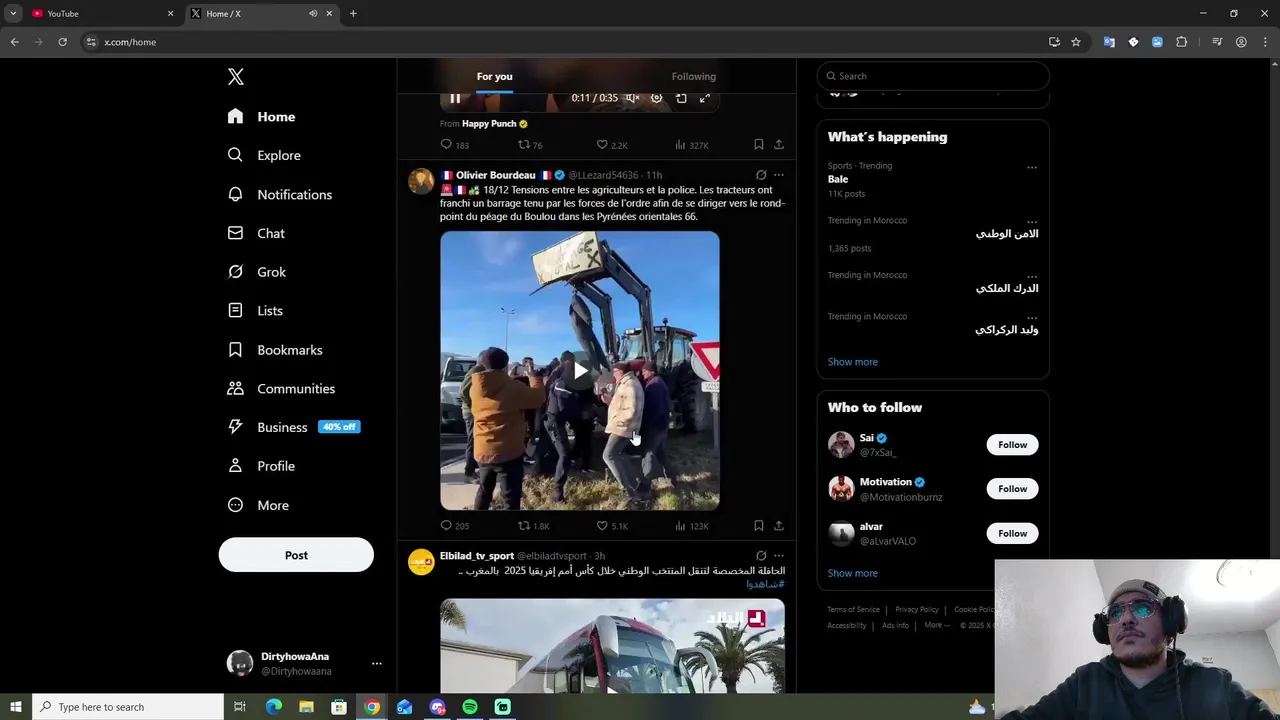Open video settings gear in player

tap(657, 98)
